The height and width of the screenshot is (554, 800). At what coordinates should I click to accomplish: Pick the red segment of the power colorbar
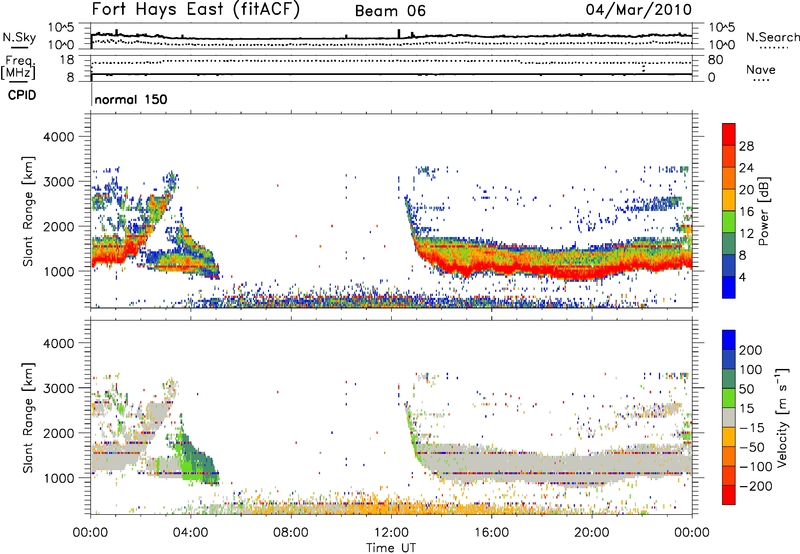click(x=729, y=134)
